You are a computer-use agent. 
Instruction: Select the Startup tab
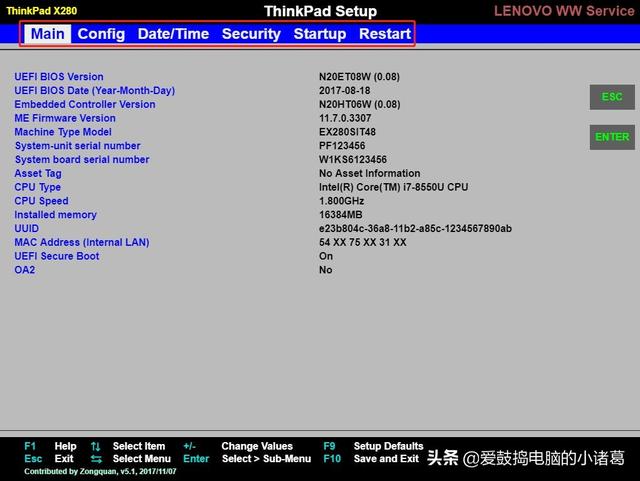(x=320, y=34)
